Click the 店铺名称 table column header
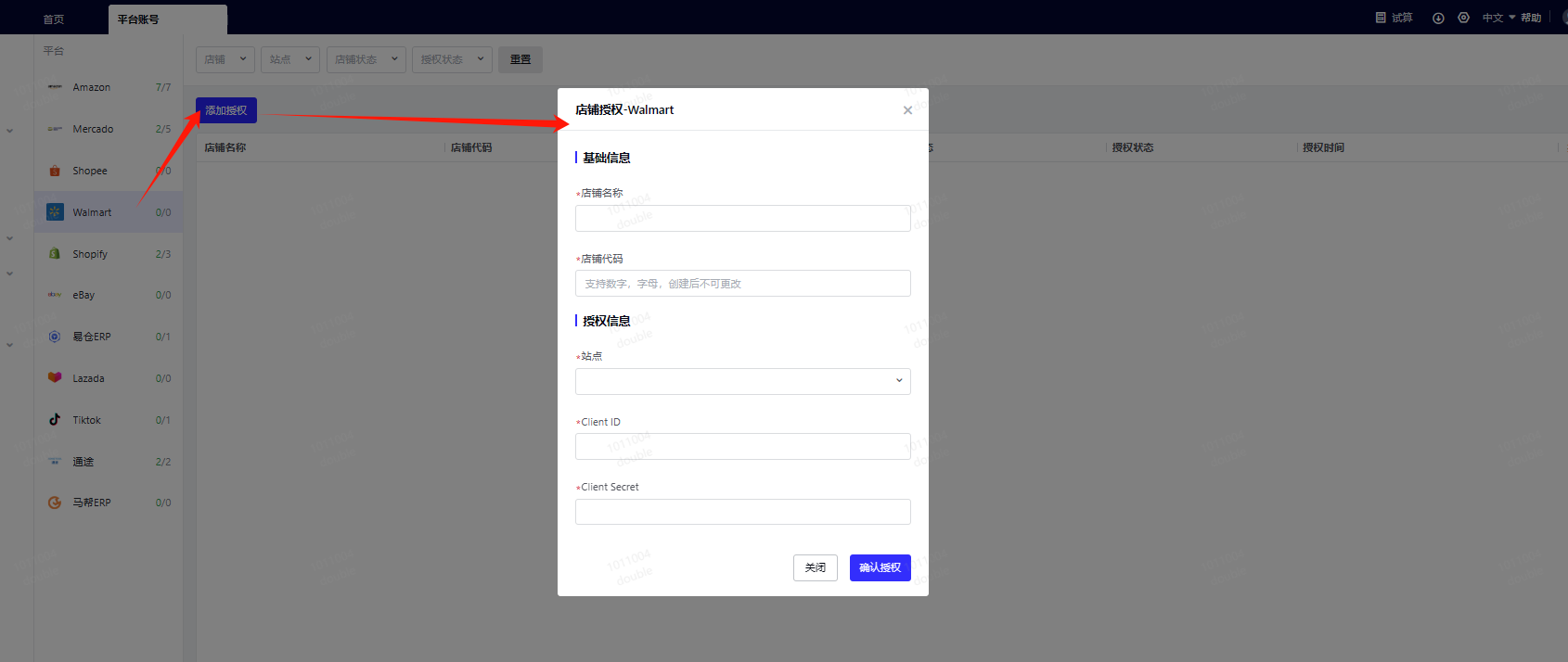Image resolution: width=1568 pixels, height=662 pixels. (x=225, y=147)
